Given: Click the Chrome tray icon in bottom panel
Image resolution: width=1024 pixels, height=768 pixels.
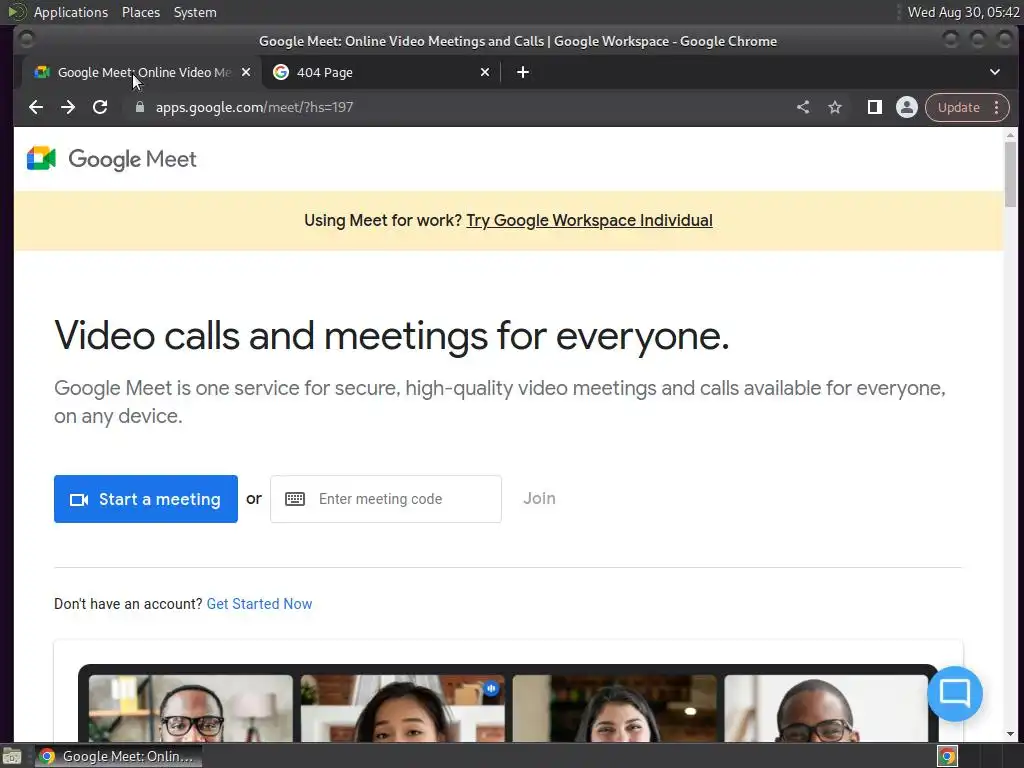Looking at the screenshot, I should 948,756.
